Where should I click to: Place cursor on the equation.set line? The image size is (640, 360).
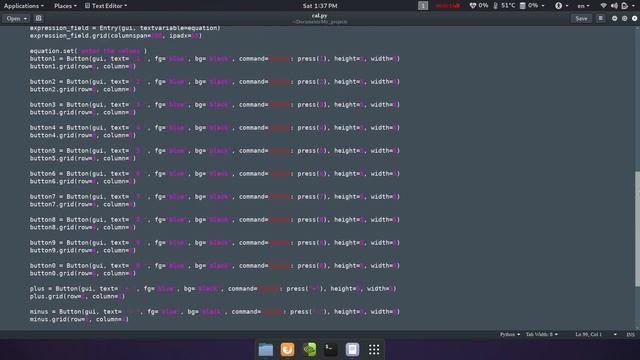pyautogui.click(x=88, y=51)
